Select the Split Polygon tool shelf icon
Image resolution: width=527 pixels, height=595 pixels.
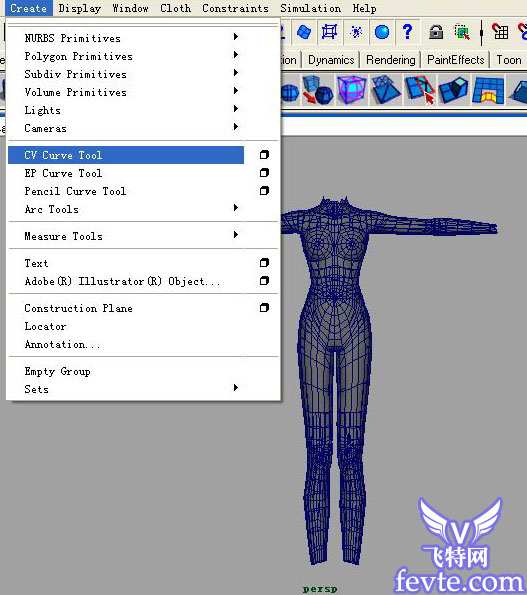pos(419,90)
